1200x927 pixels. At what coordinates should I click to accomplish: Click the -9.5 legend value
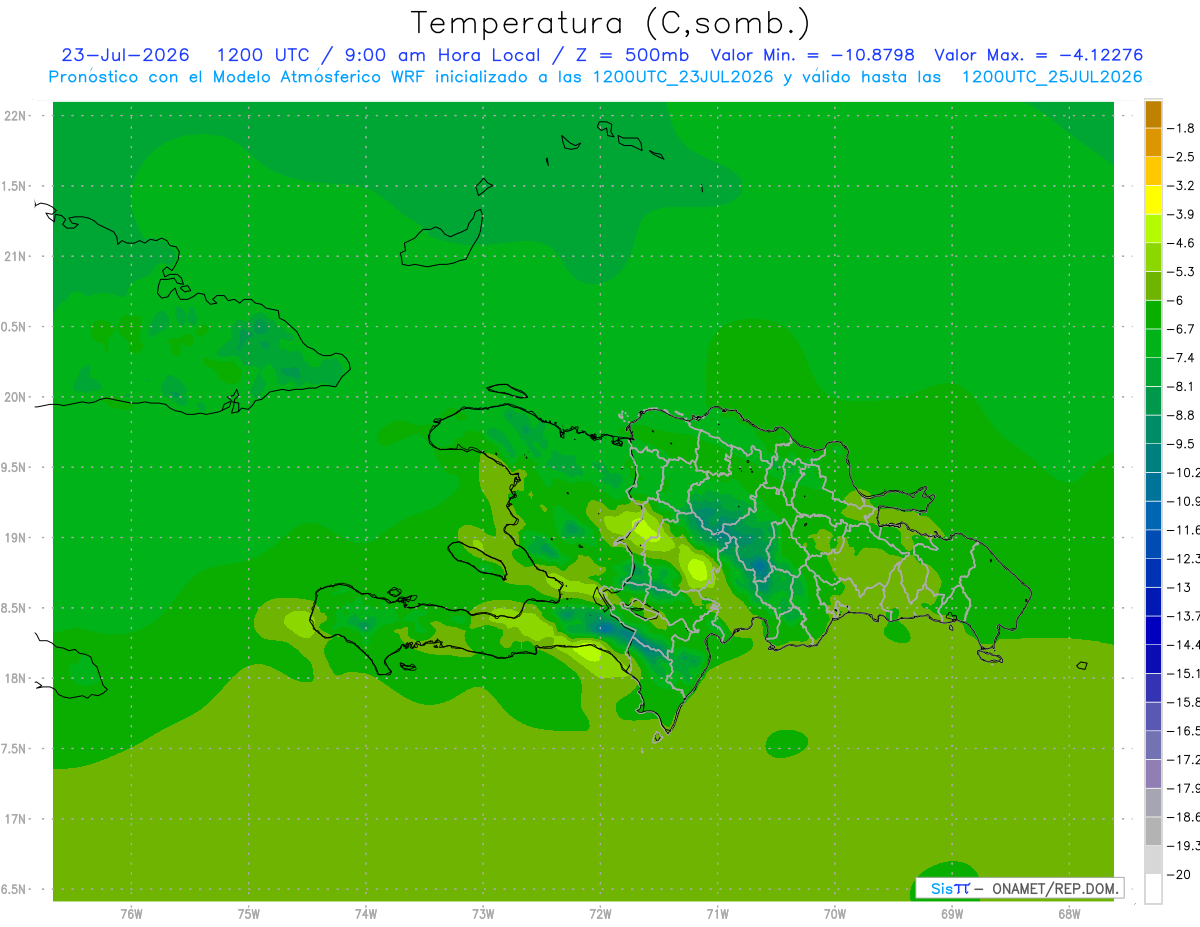(1183, 444)
